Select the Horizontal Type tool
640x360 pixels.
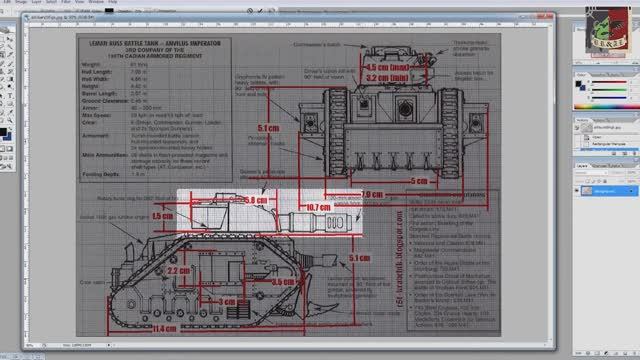10,95
